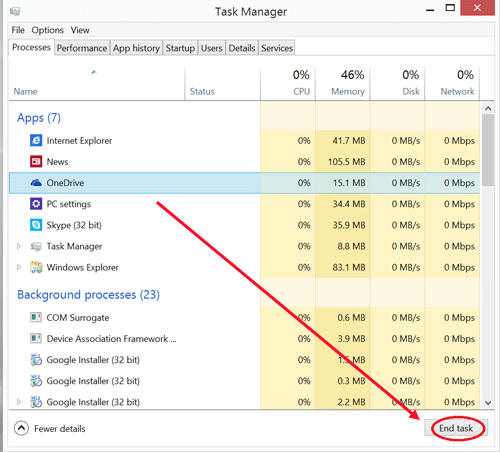Switch to the Performance tab
Image resolution: width=500 pixels, height=452 pixels.
82,48
